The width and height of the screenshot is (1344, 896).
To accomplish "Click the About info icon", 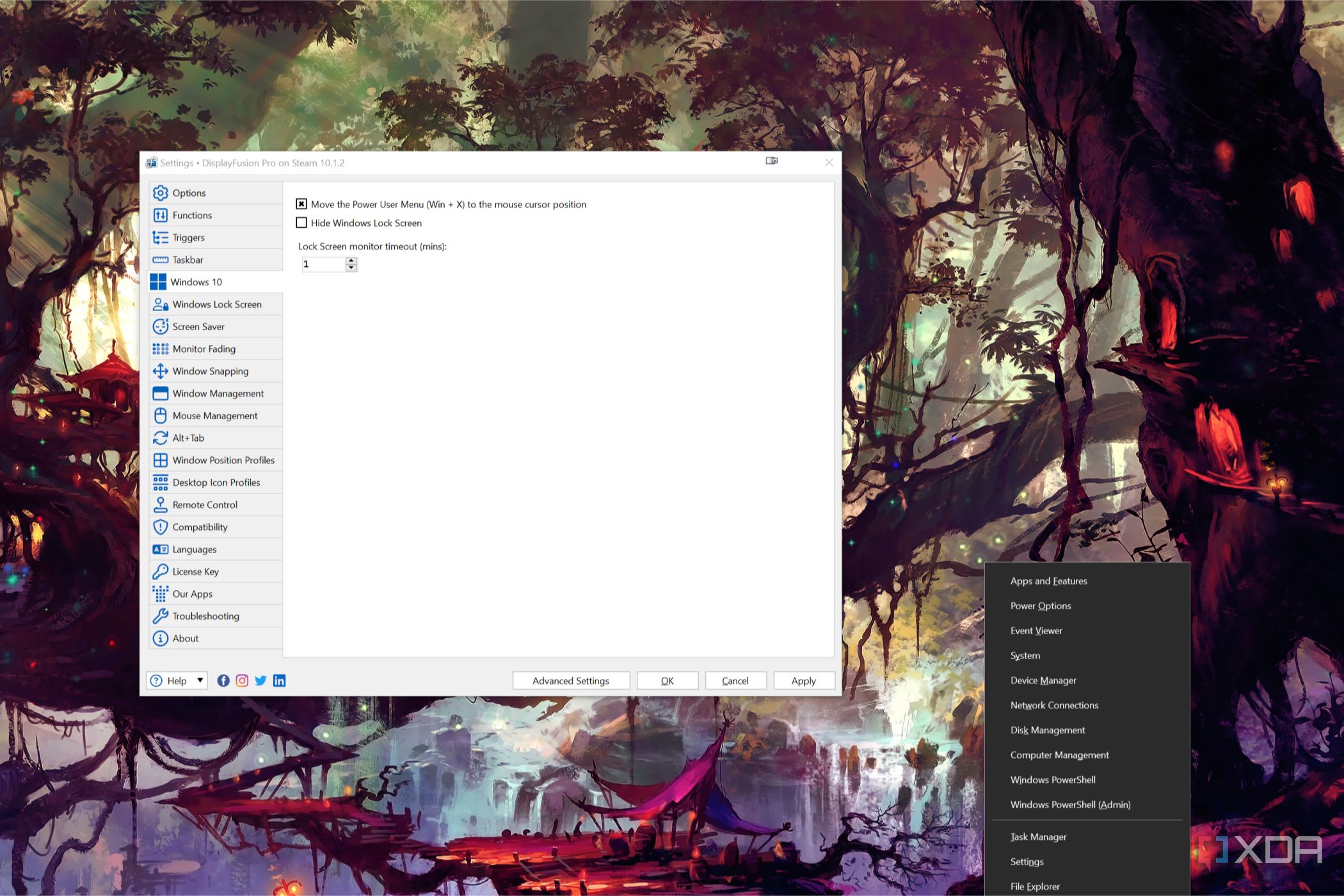I will 160,638.
